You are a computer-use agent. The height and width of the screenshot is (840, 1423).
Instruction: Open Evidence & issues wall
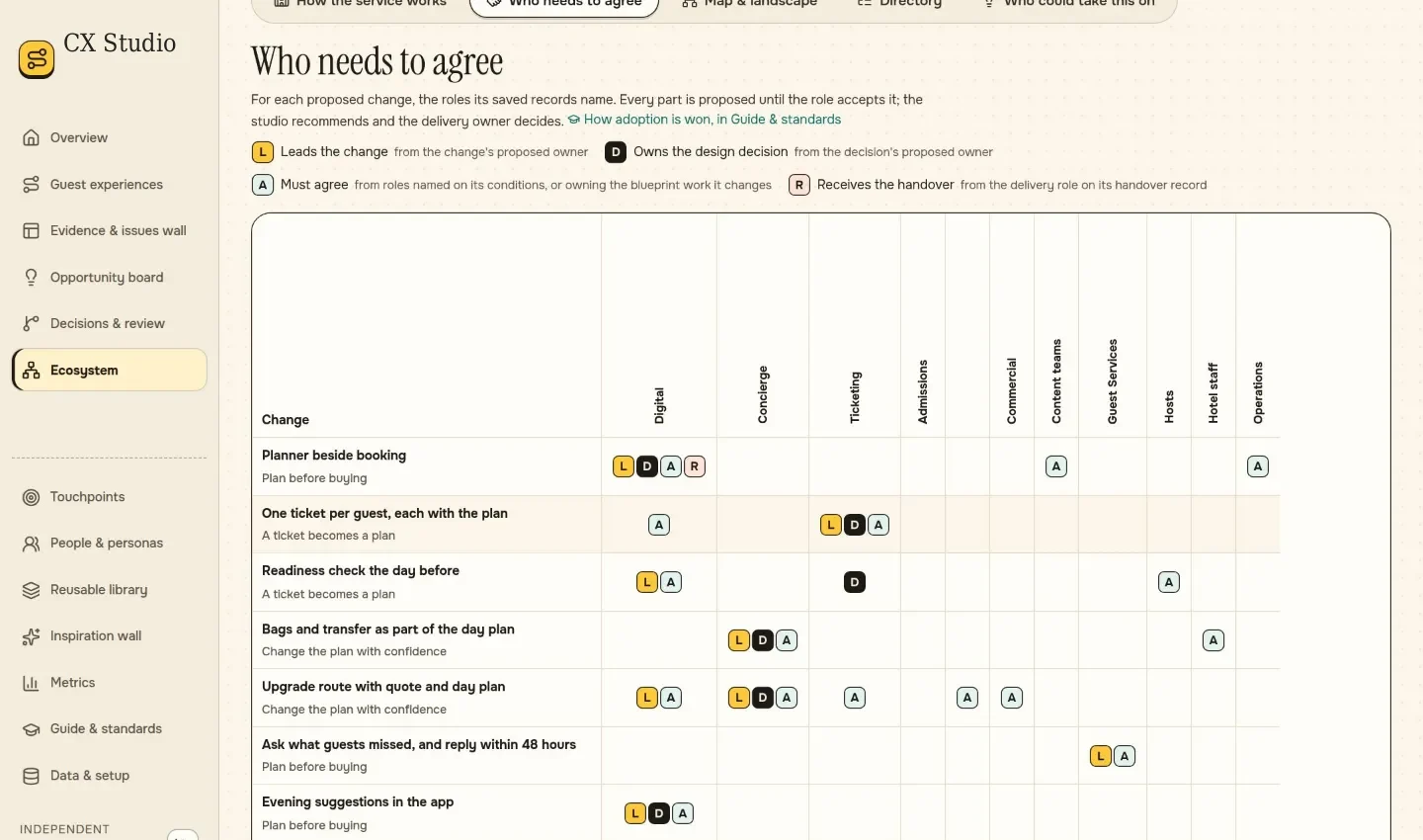(109, 230)
